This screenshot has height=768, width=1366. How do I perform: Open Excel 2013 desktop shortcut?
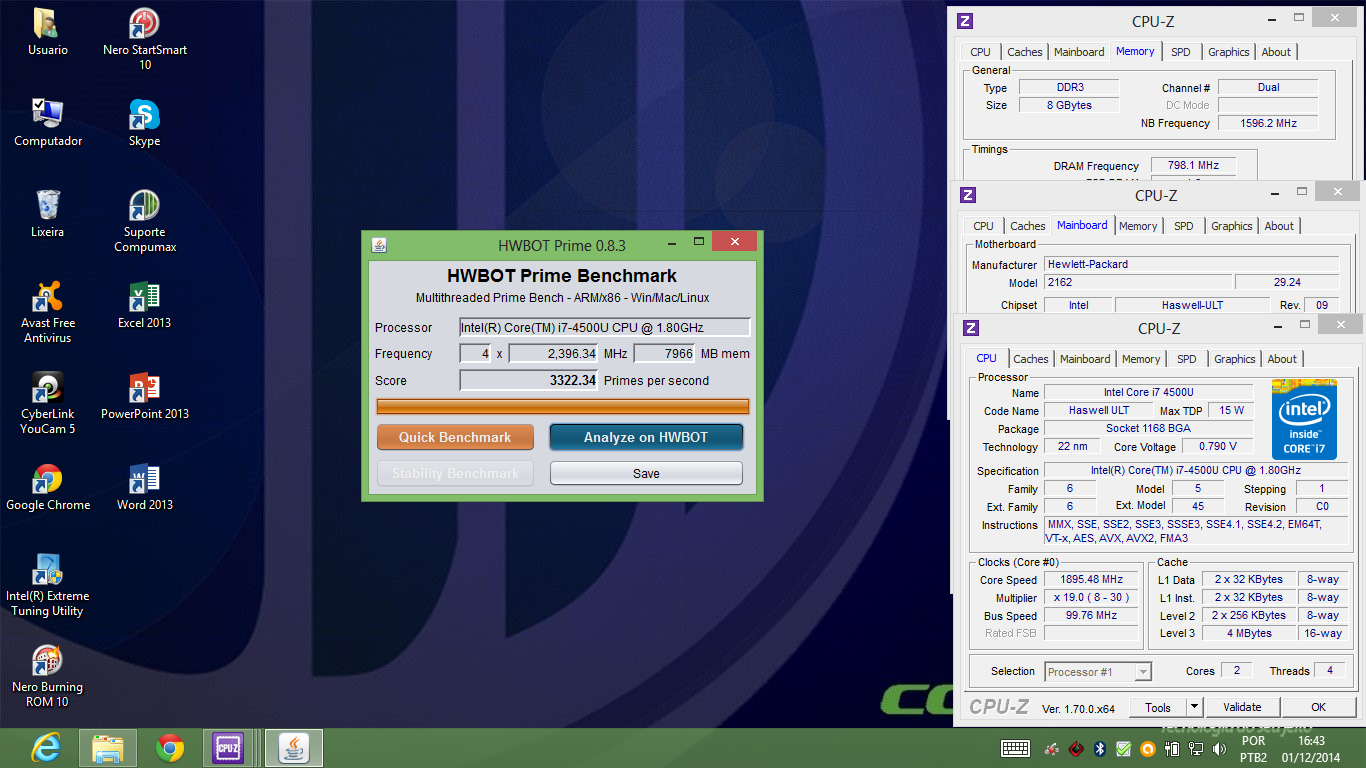pyautogui.click(x=145, y=305)
